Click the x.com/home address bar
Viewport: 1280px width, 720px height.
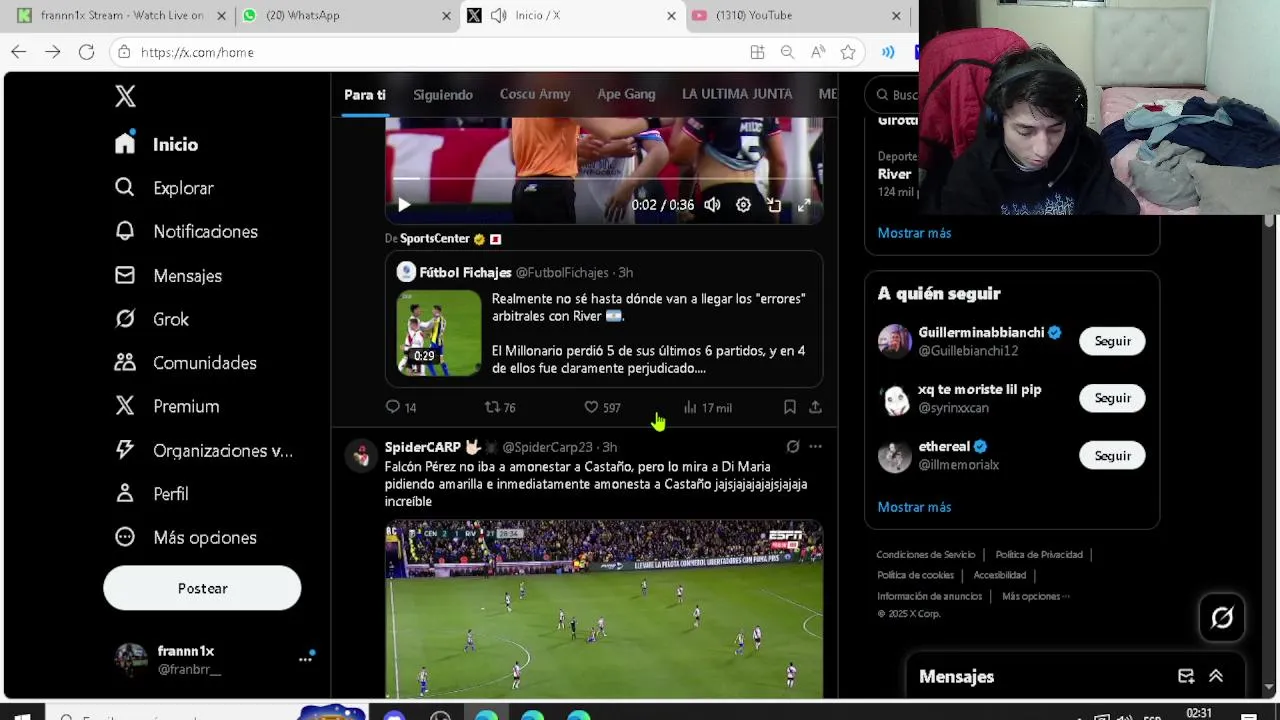tap(430, 52)
